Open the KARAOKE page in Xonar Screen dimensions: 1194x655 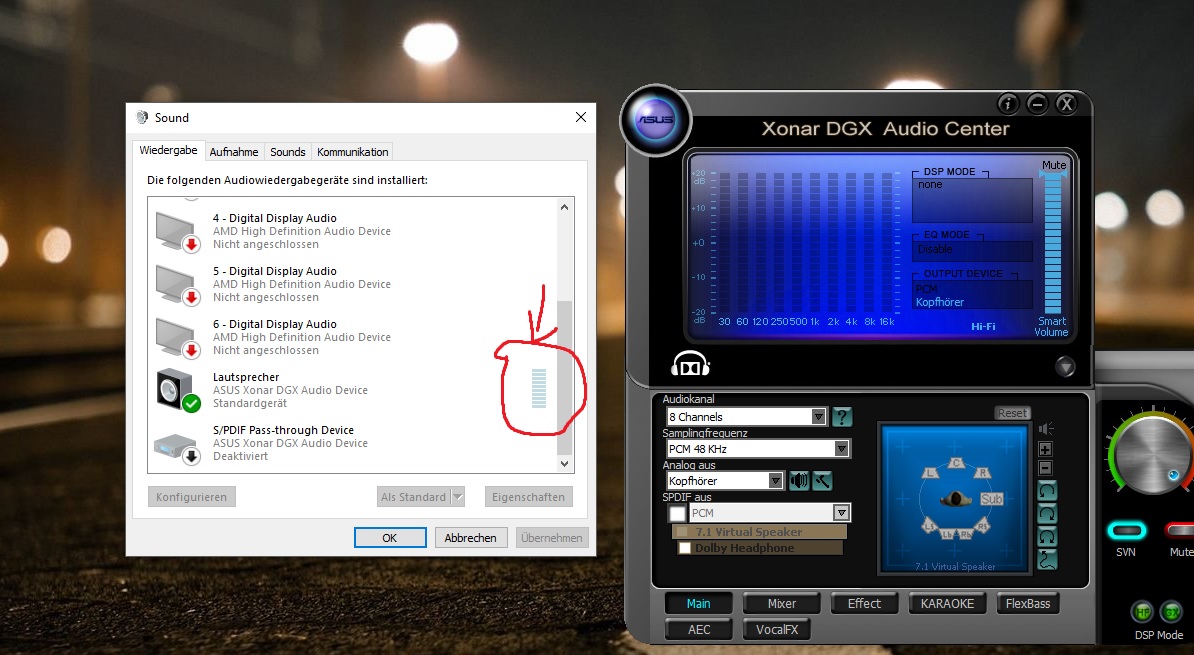click(x=947, y=603)
